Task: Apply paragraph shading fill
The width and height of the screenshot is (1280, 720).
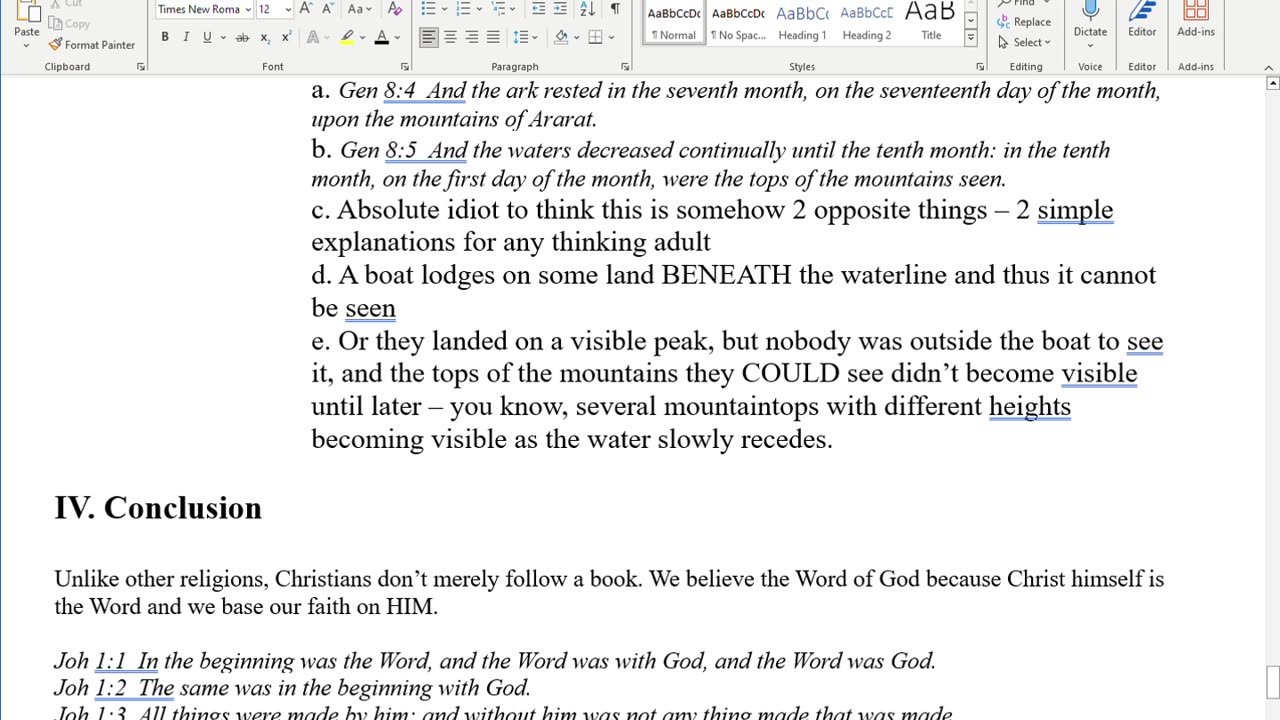Action: (x=561, y=37)
